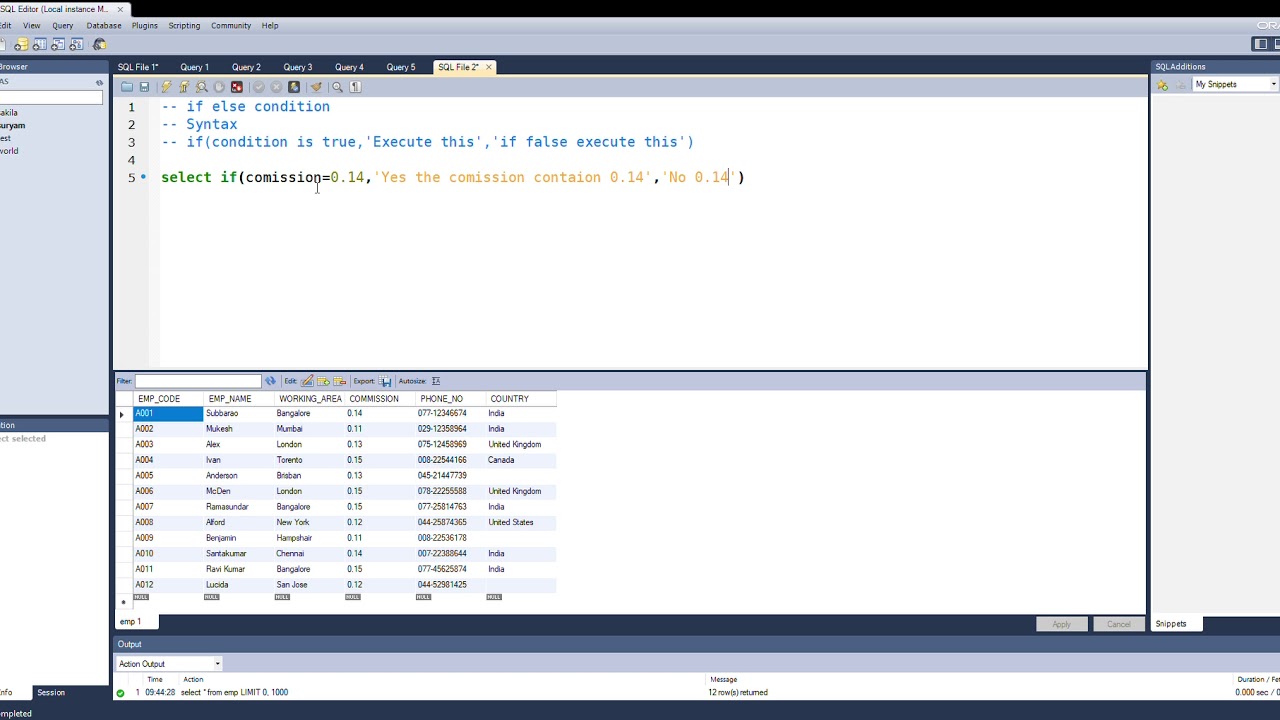
Task: Open the Plugins menu
Action: click(x=144, y=25)
